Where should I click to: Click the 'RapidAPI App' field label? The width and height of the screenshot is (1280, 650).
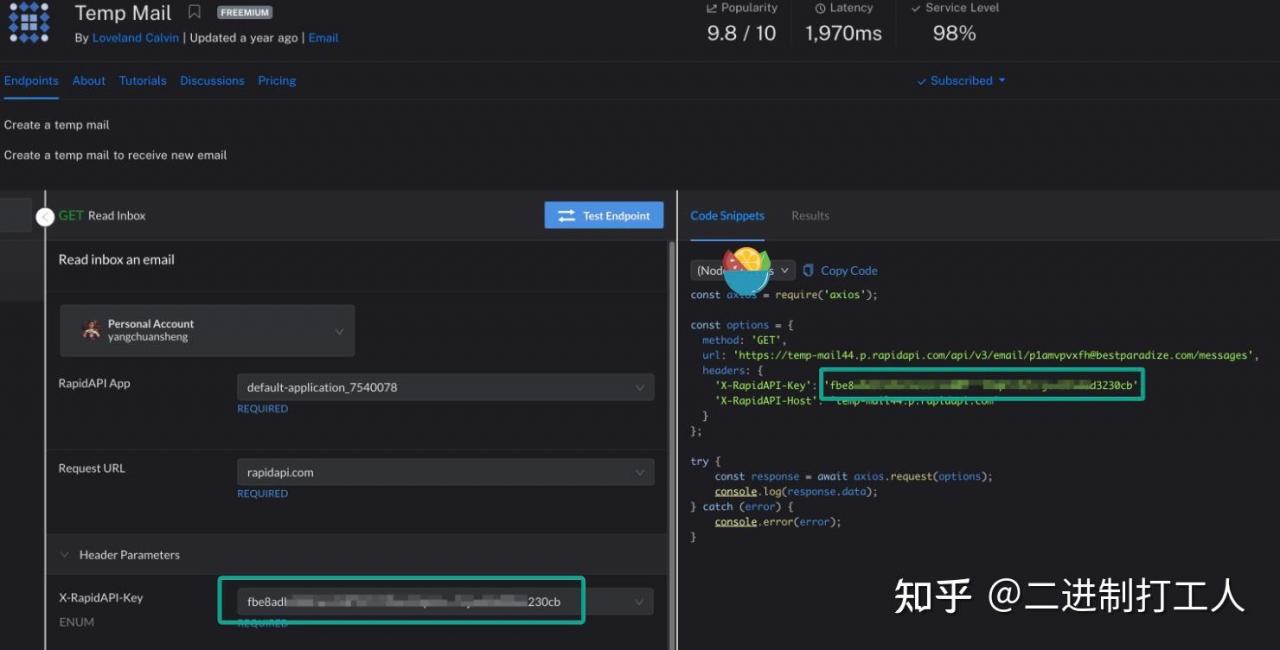(94, 383)
